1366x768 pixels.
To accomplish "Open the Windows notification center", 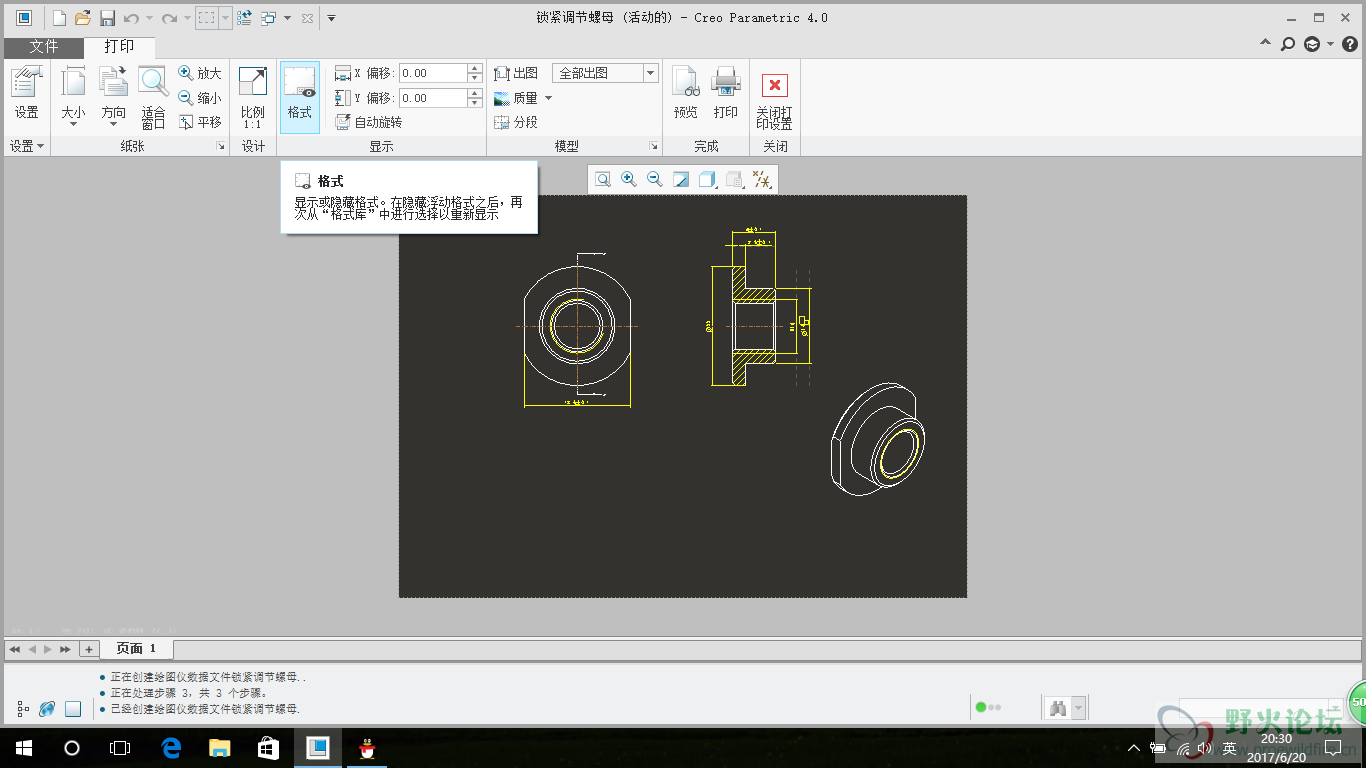I will [1333, 748].
